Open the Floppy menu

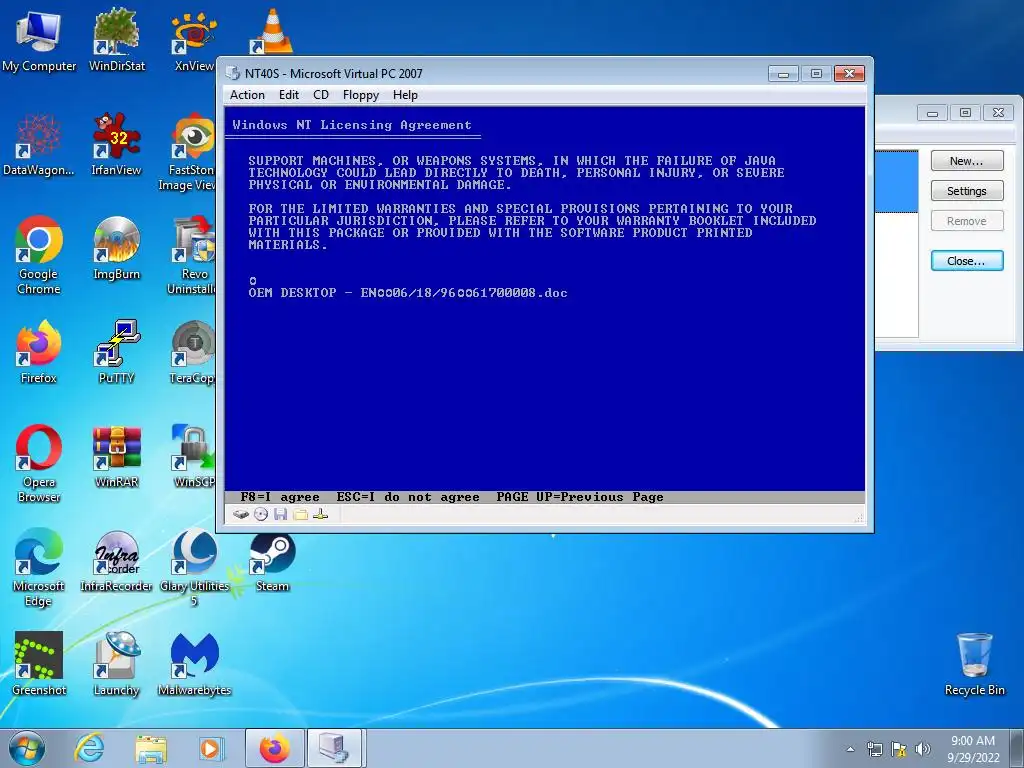click(360, 95)
